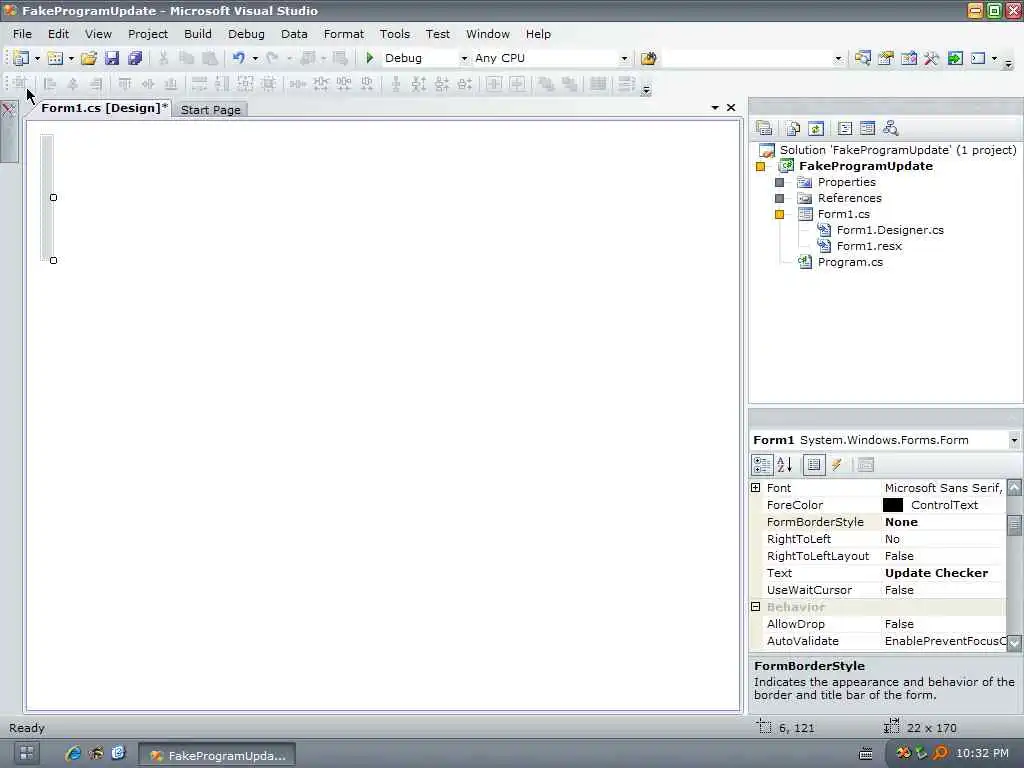Open the Tools menu
The width and height of the screenshot is (1024, 768).
click(395, 34)
